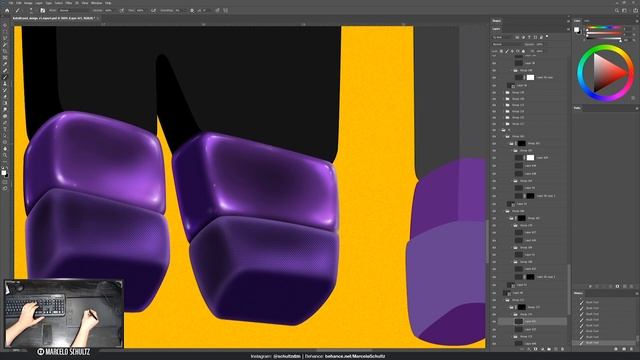Screen dimensions: 640x360
Task: Toggle airbrush build-up in options bar
Action: pyautogui.click(x=153, y=10)
